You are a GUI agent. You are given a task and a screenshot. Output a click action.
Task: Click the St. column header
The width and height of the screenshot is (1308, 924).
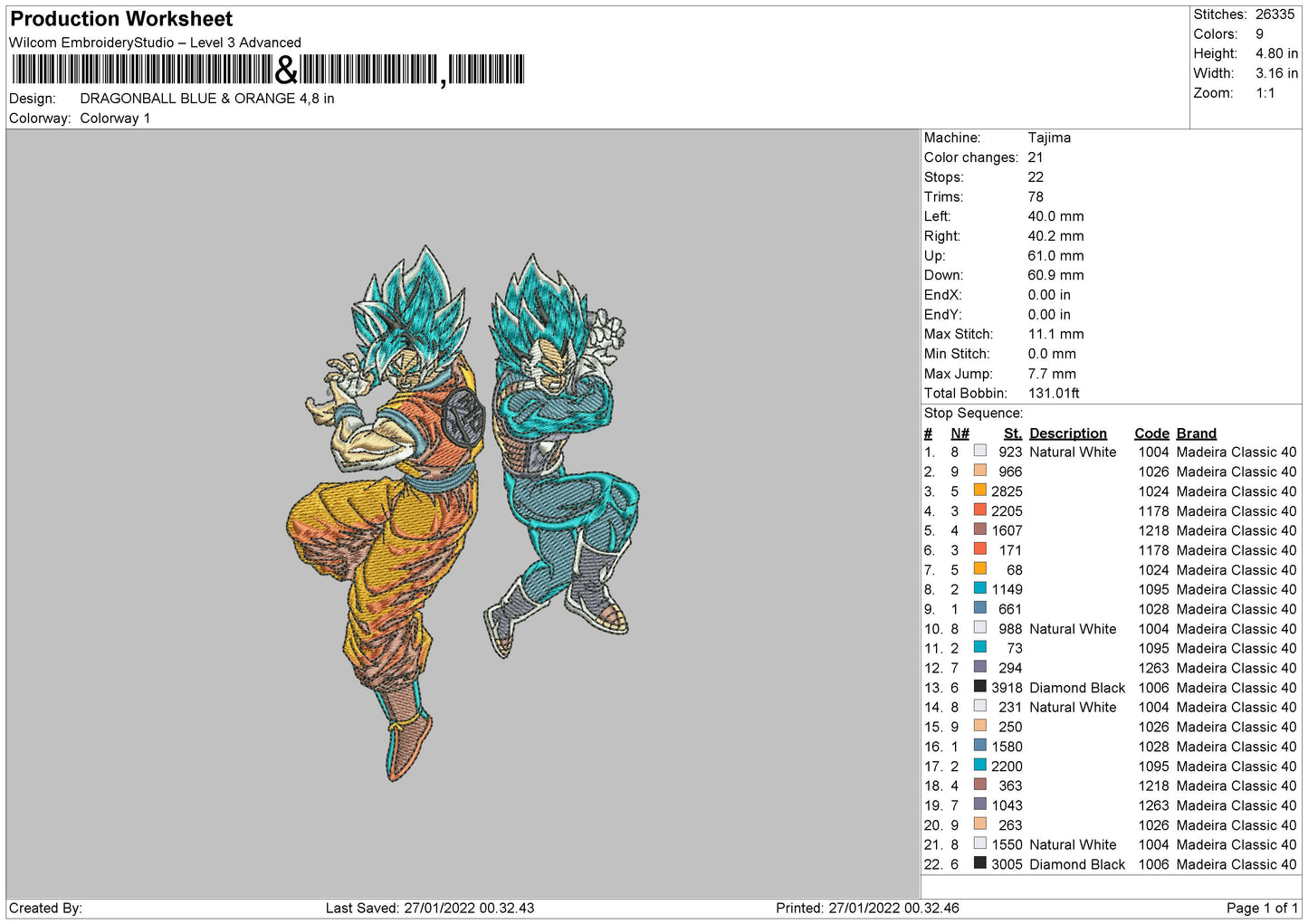(1012, 433)
